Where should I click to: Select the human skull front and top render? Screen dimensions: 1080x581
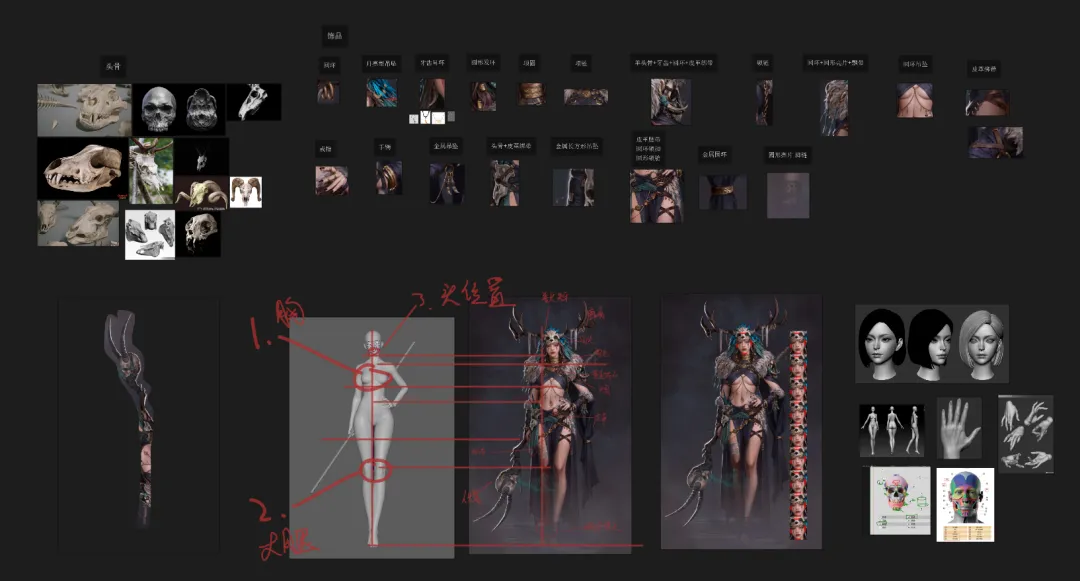(x=178, y=108)
